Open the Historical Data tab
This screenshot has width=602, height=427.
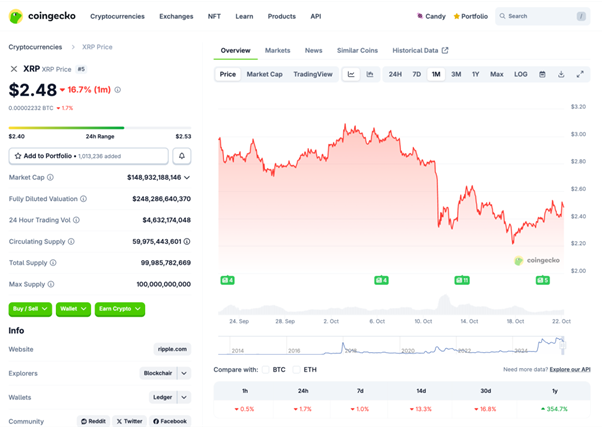pyautogui.click(x=420, y=50)
